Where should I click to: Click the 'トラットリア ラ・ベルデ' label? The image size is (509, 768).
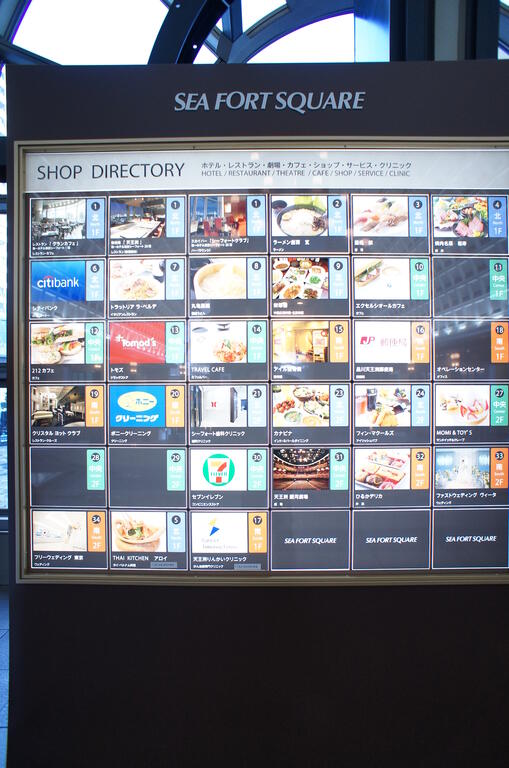pos(134,307)
